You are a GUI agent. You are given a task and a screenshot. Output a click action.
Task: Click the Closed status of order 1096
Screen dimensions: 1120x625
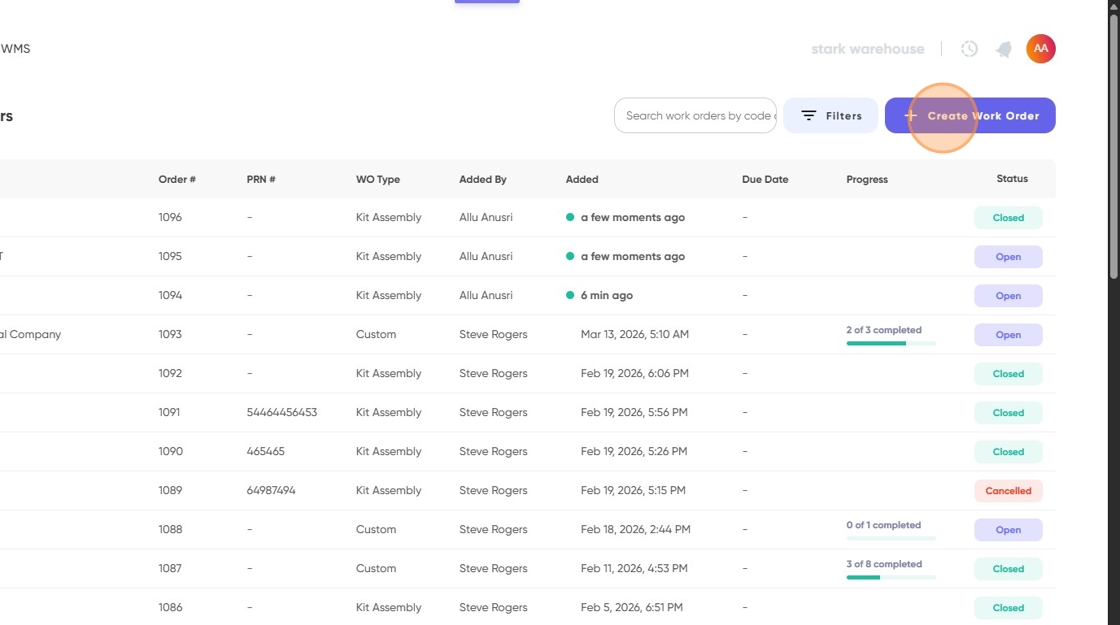point(1008,218)
